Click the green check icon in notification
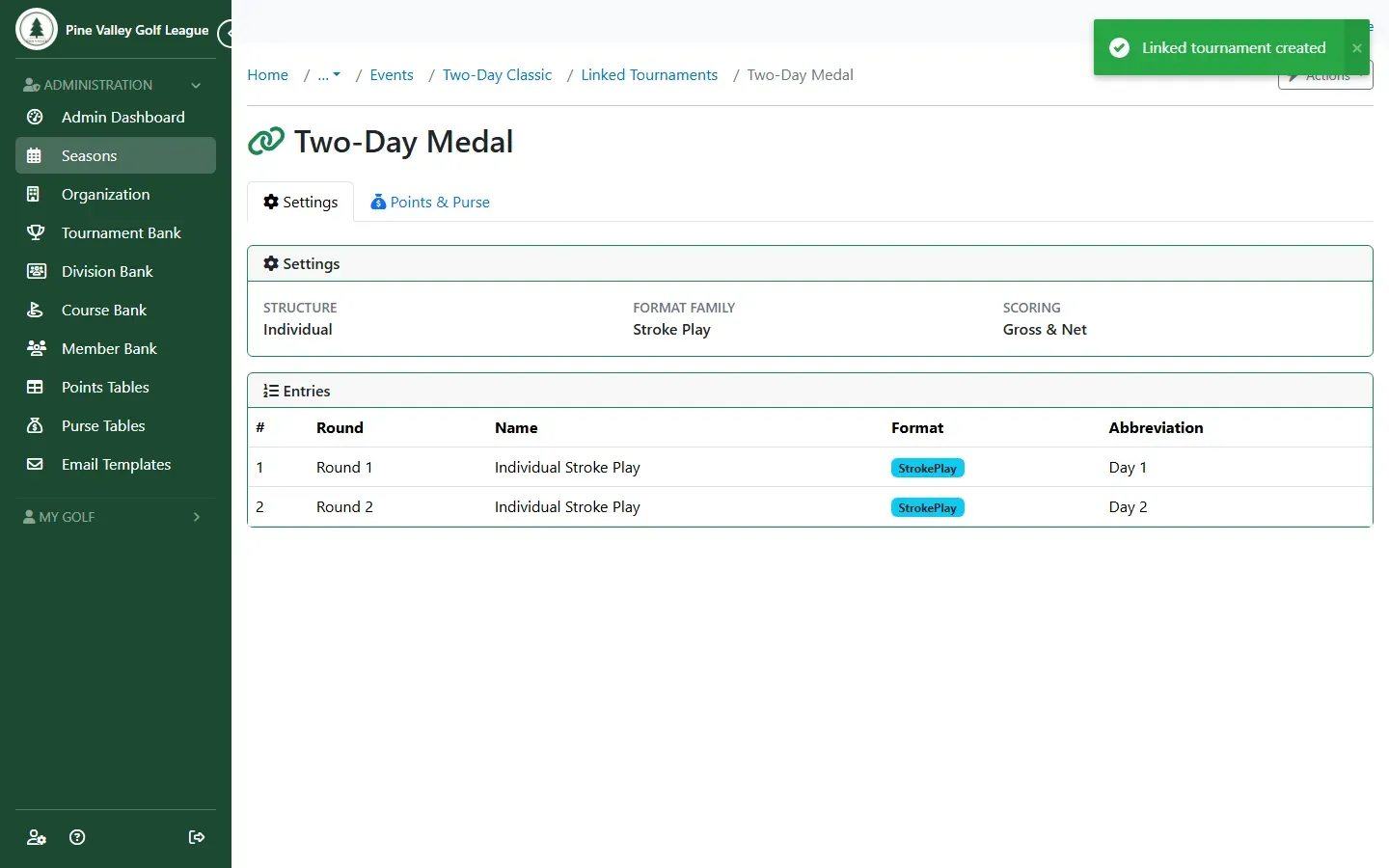1389x868 pixels. point(1119,47)
